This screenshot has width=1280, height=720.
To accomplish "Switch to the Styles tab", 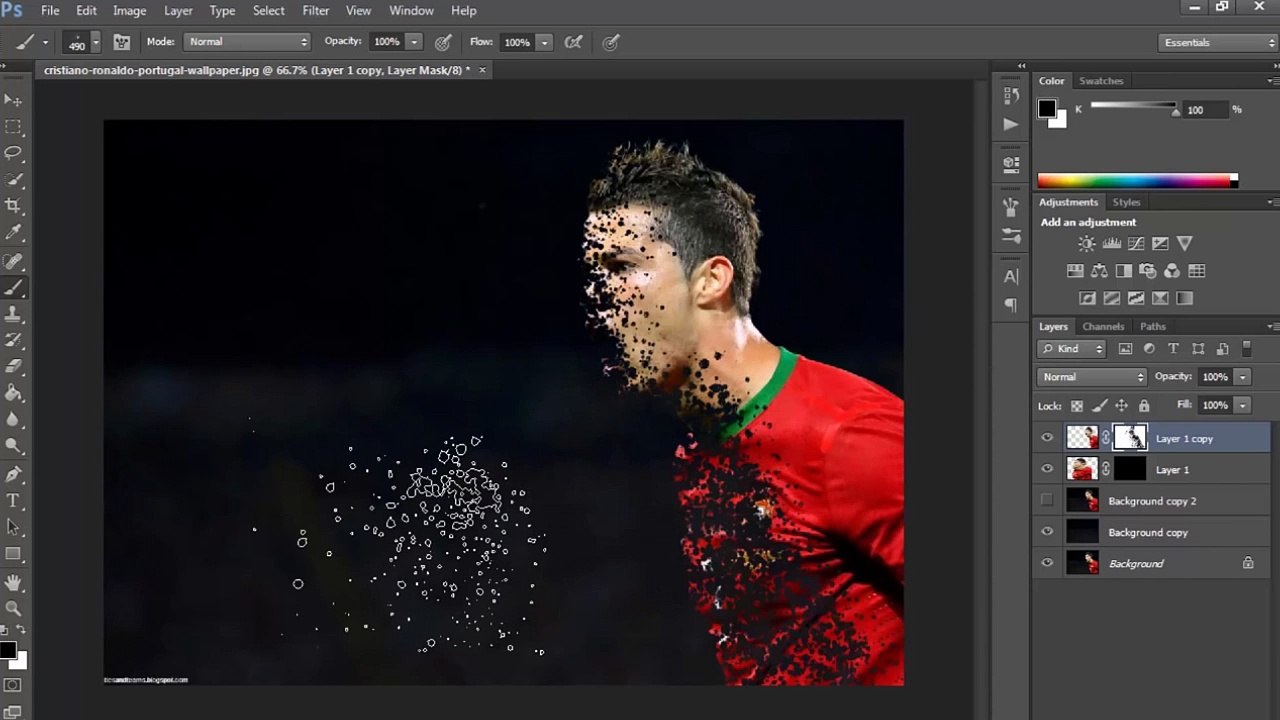I will tap(1126, 202).
